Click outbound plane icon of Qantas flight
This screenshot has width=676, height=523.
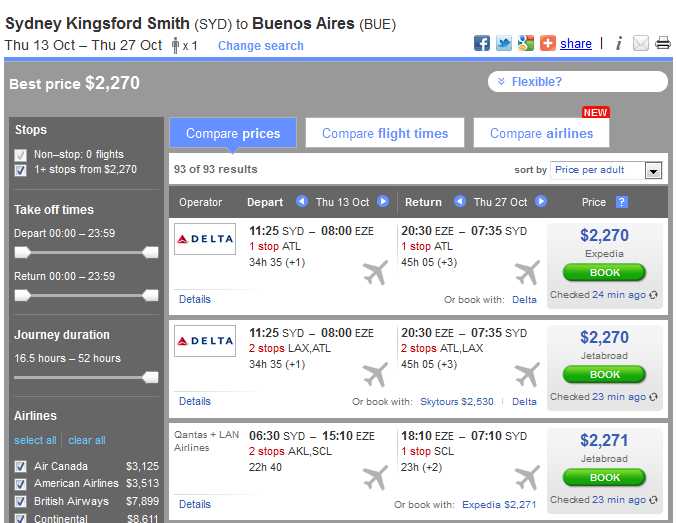pyautogui.click(x=375, y=478)
